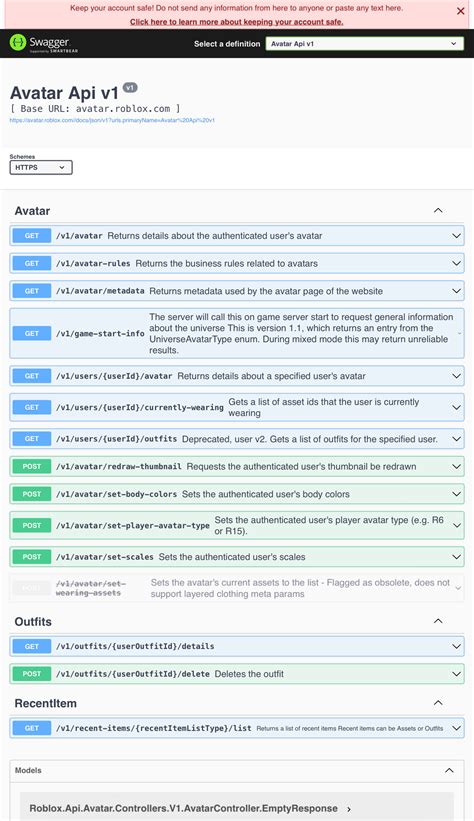The width and height of the screenshot is (474, 821).
Task: Expand the /v1/avatar-rules endpoint arrow
Action: coord(456,263)
